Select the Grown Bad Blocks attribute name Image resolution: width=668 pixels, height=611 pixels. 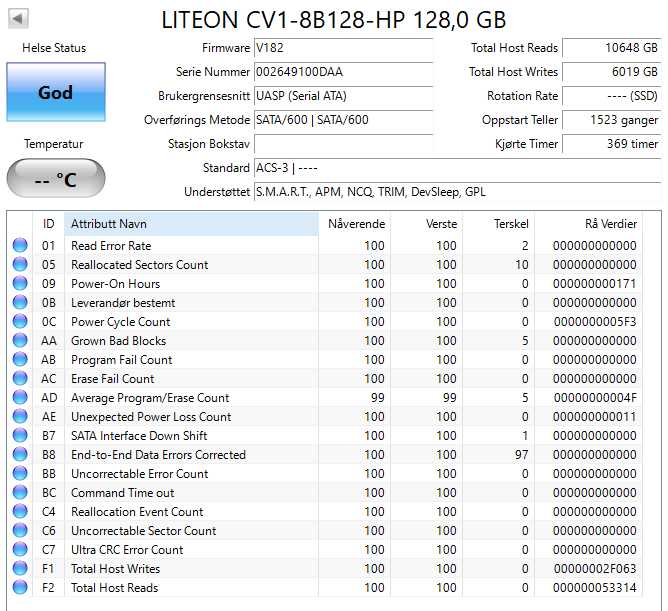click(x=118, y=341)
